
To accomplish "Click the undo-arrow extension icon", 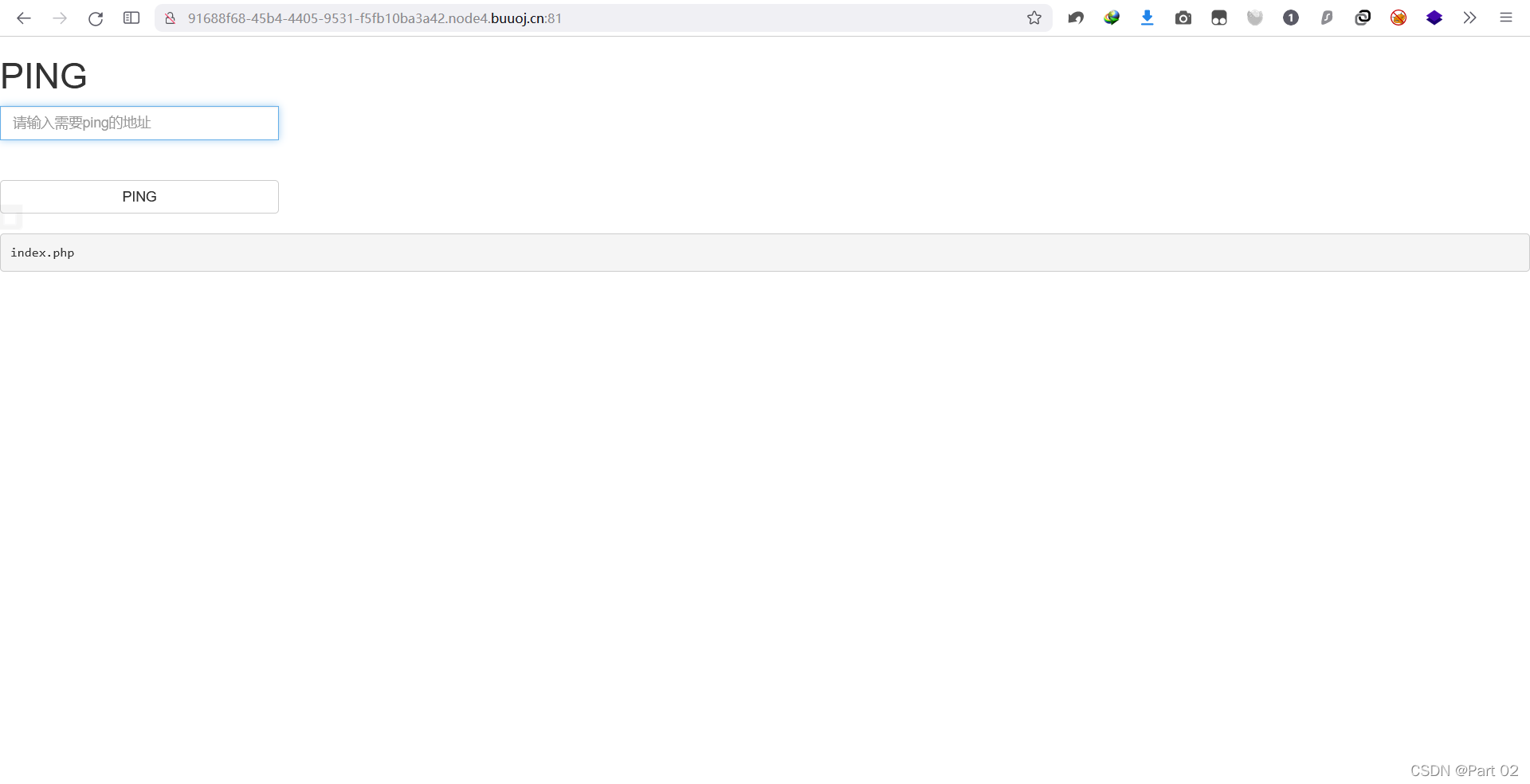I will pyautogui.click(x=1076, y=18).
